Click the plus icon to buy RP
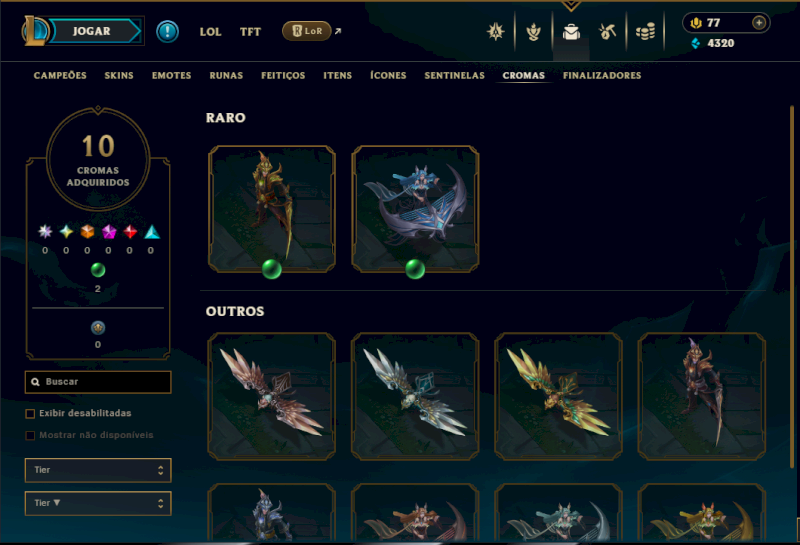The height and width of the screenshot is (545, 800). [x=759, y=23]
